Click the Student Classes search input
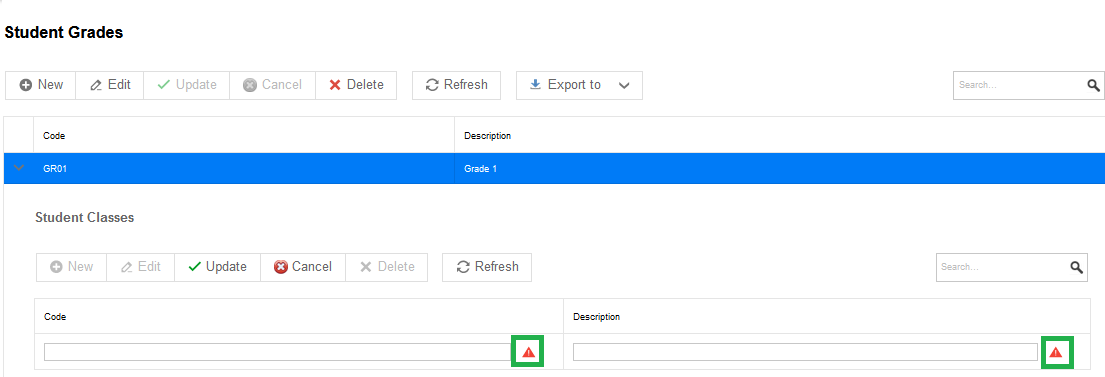 tap(1002, 267)
